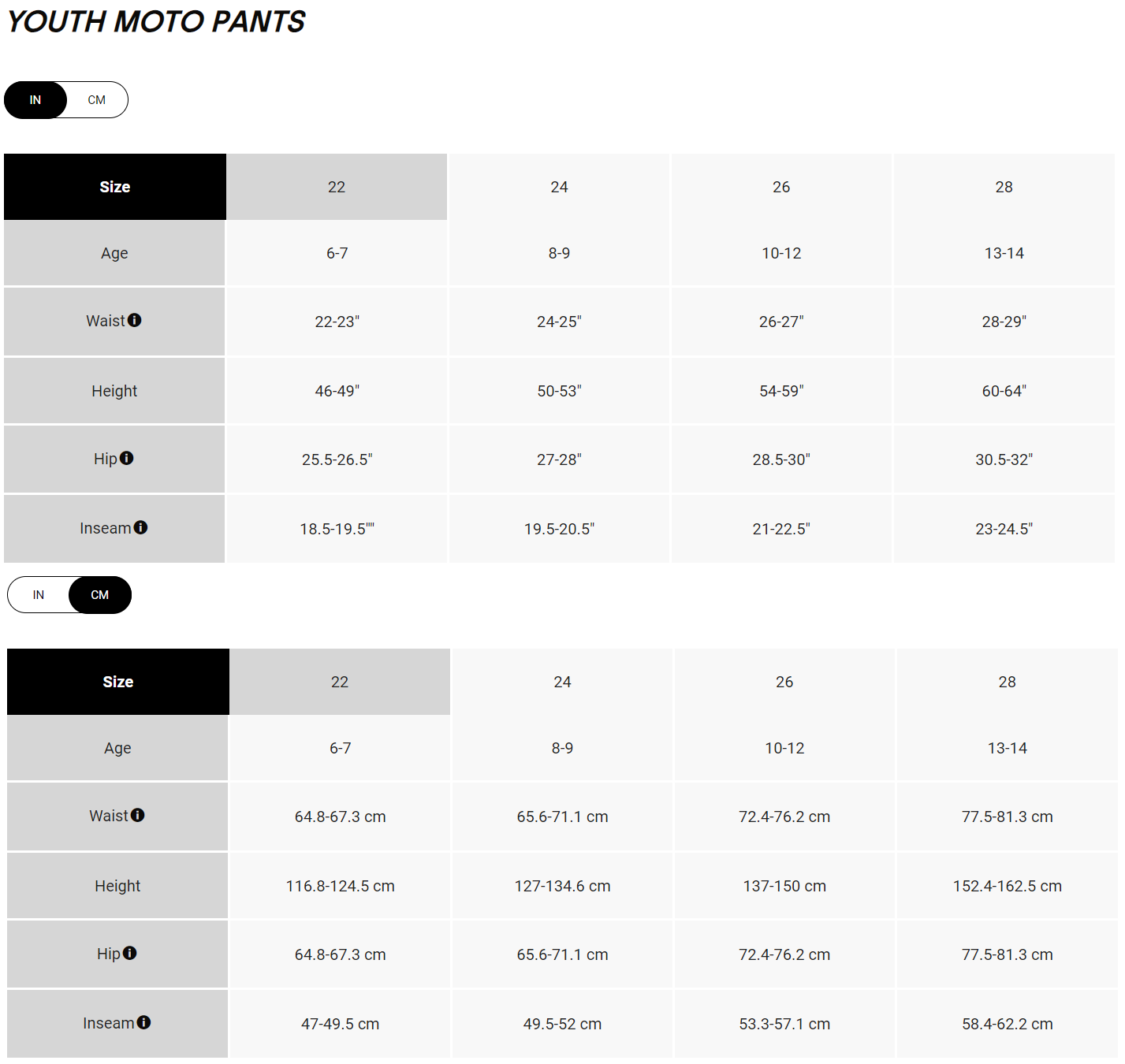Open the Hip info tooltip in cm table
1125x1064 pixels.
pos(131,953)
